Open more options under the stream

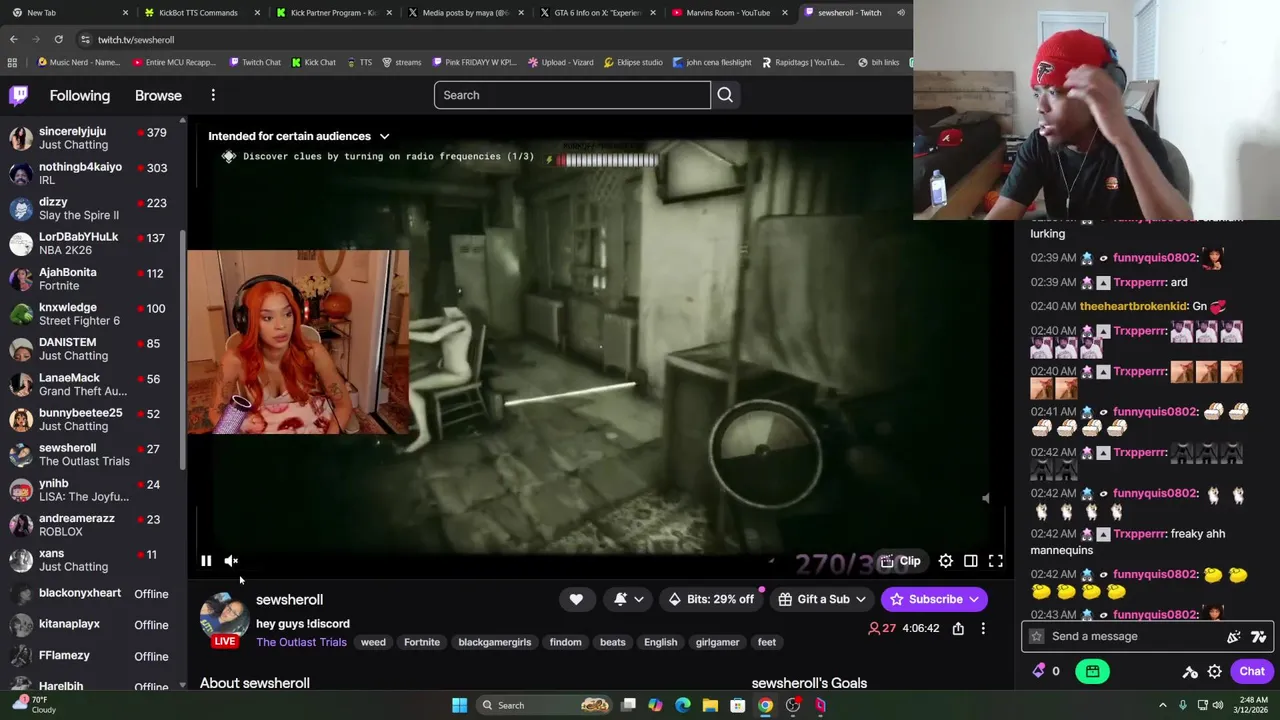(983, 628)
